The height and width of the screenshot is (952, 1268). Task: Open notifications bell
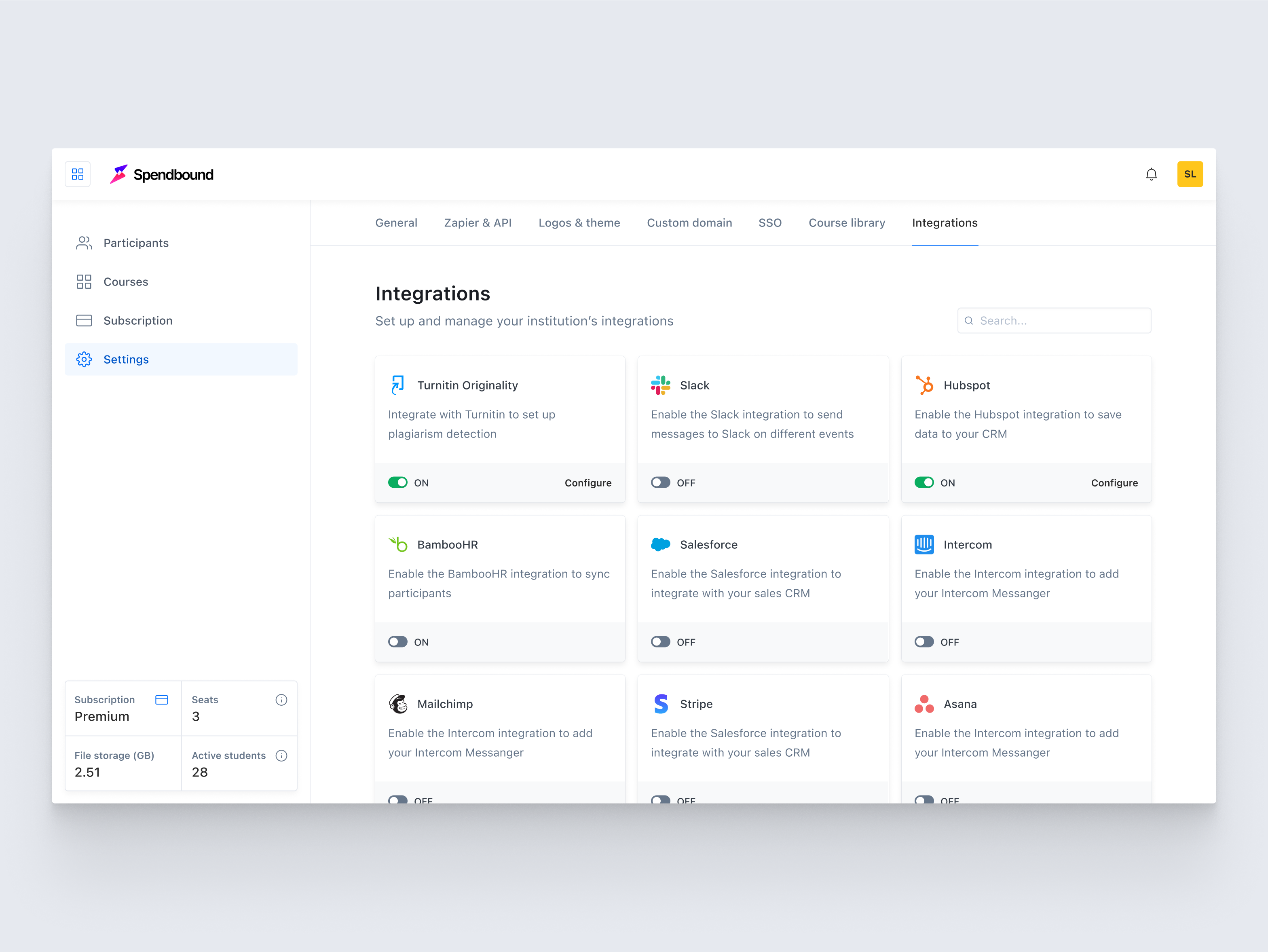(x=1151, y=174)
